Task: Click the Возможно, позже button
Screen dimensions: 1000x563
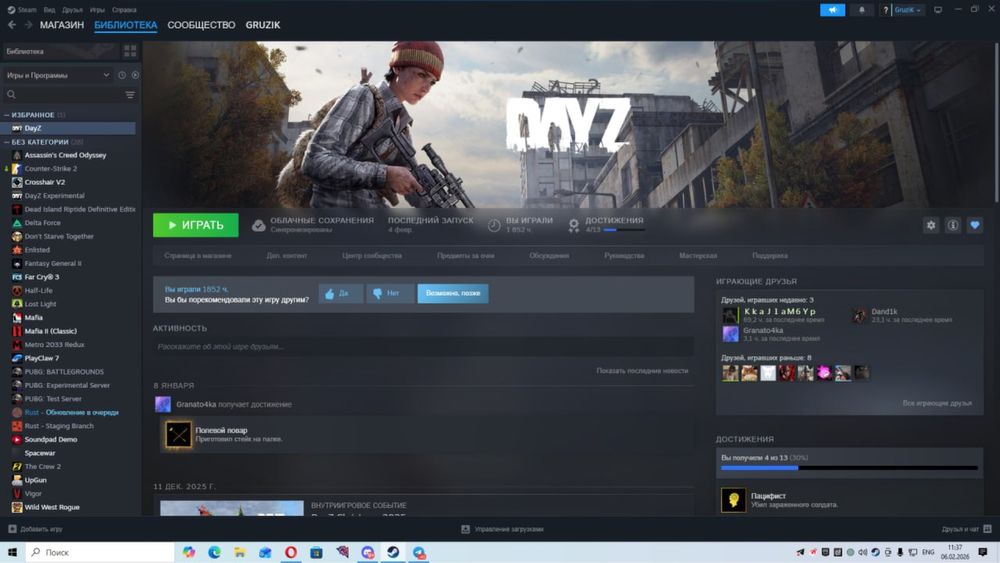Action: [453, 293]
